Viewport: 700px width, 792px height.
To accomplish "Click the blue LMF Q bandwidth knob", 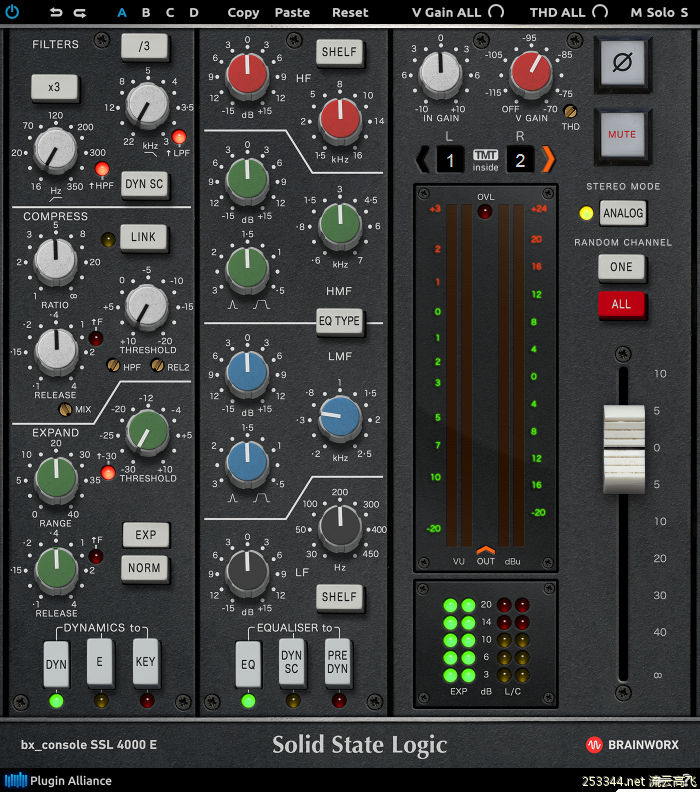I will pyautogui.click(x=247, y=462).
